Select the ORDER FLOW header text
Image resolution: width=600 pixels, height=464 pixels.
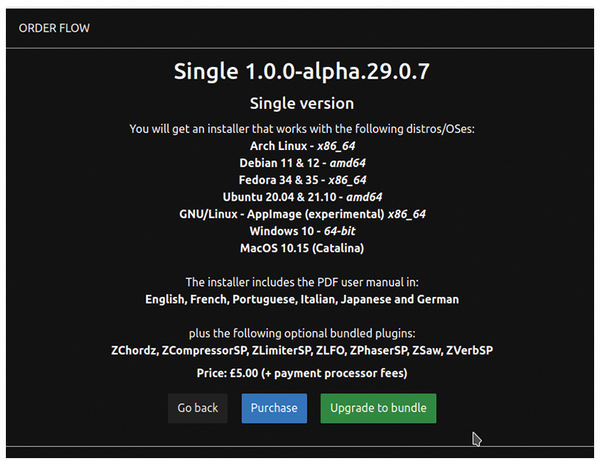click(x=54, y=28)
